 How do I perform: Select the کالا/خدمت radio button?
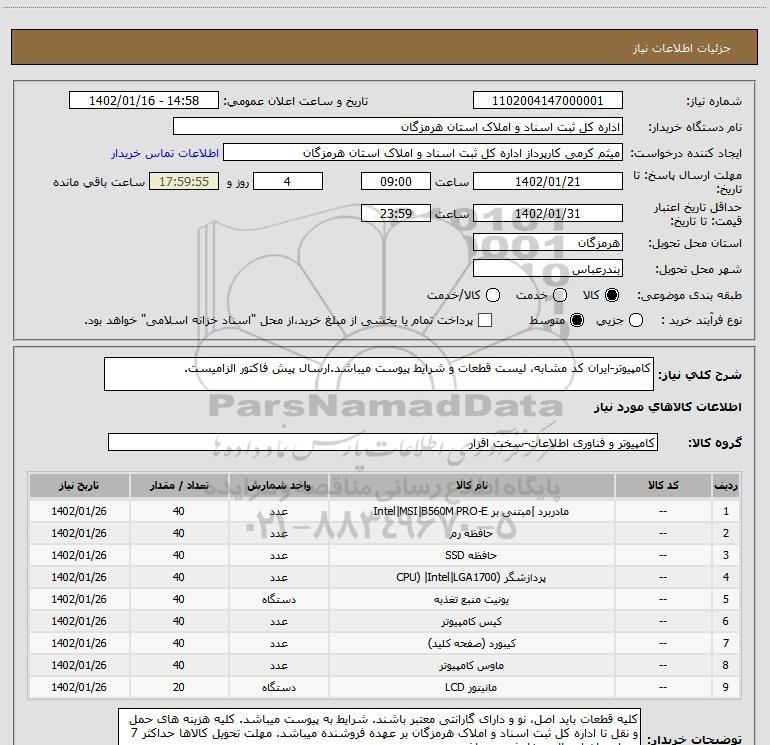[x=493, y=295]
